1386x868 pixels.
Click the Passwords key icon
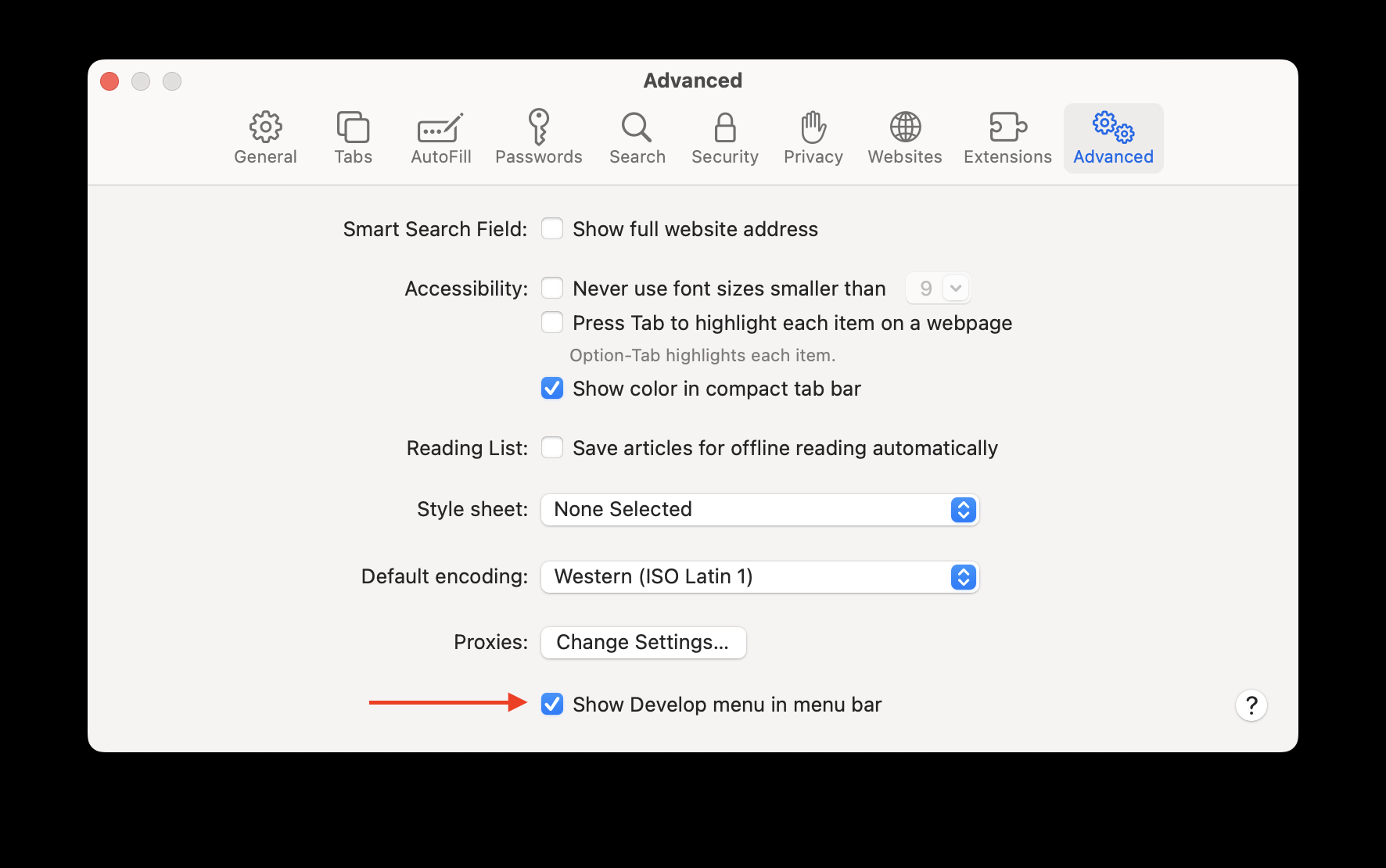coord(539,138)
